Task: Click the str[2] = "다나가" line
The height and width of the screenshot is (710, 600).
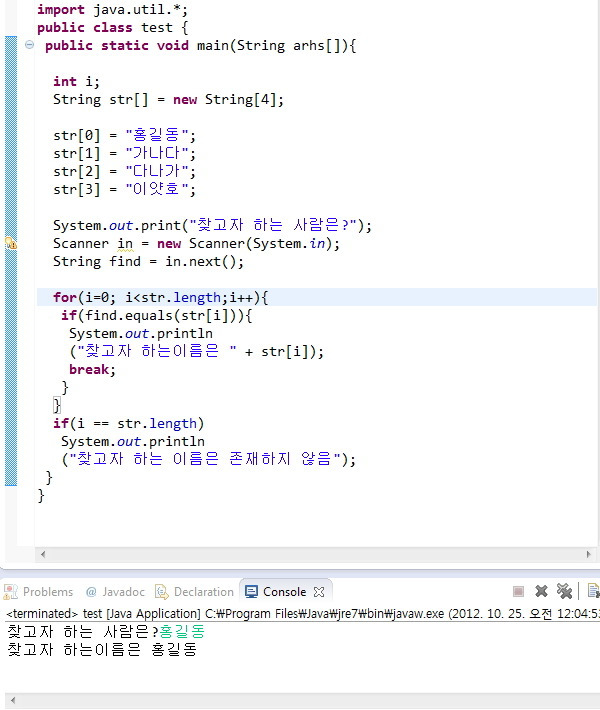Action: coord(125,171)
